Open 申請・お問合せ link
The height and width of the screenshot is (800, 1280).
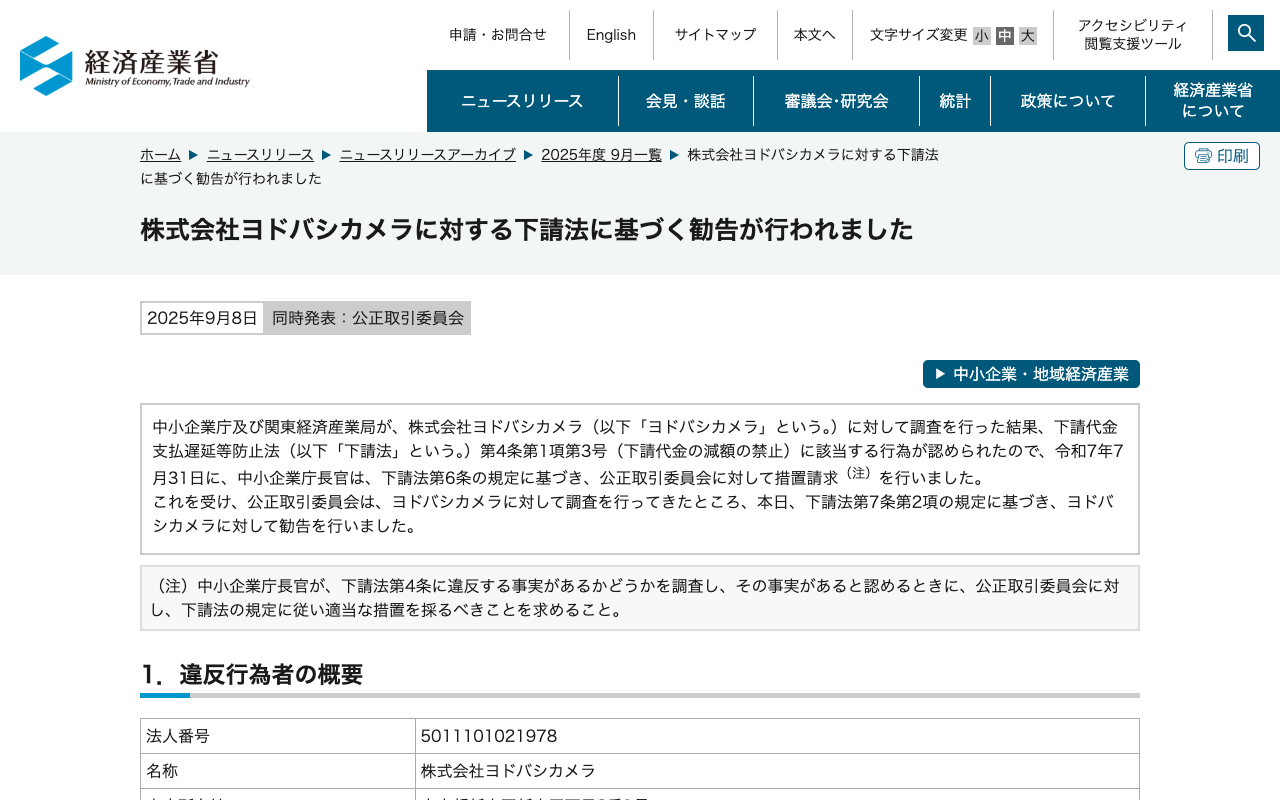tap(498, 35)
